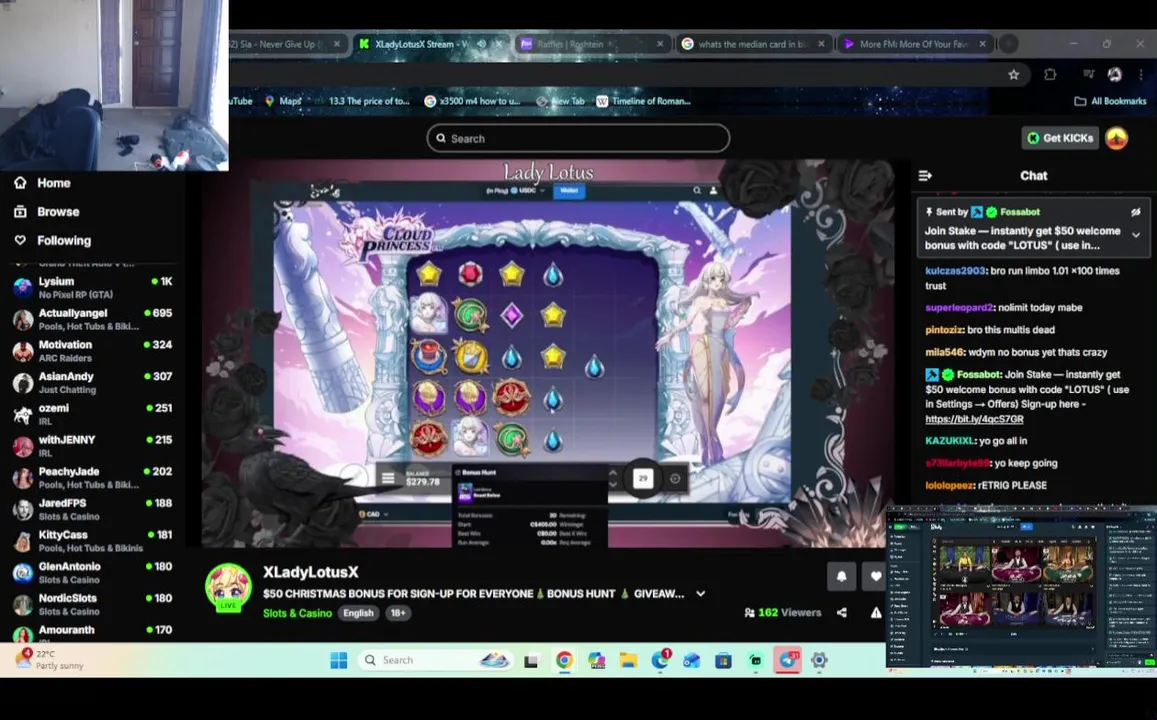
Task: Open slot game hamburger menu
Action: pos(388,478)
